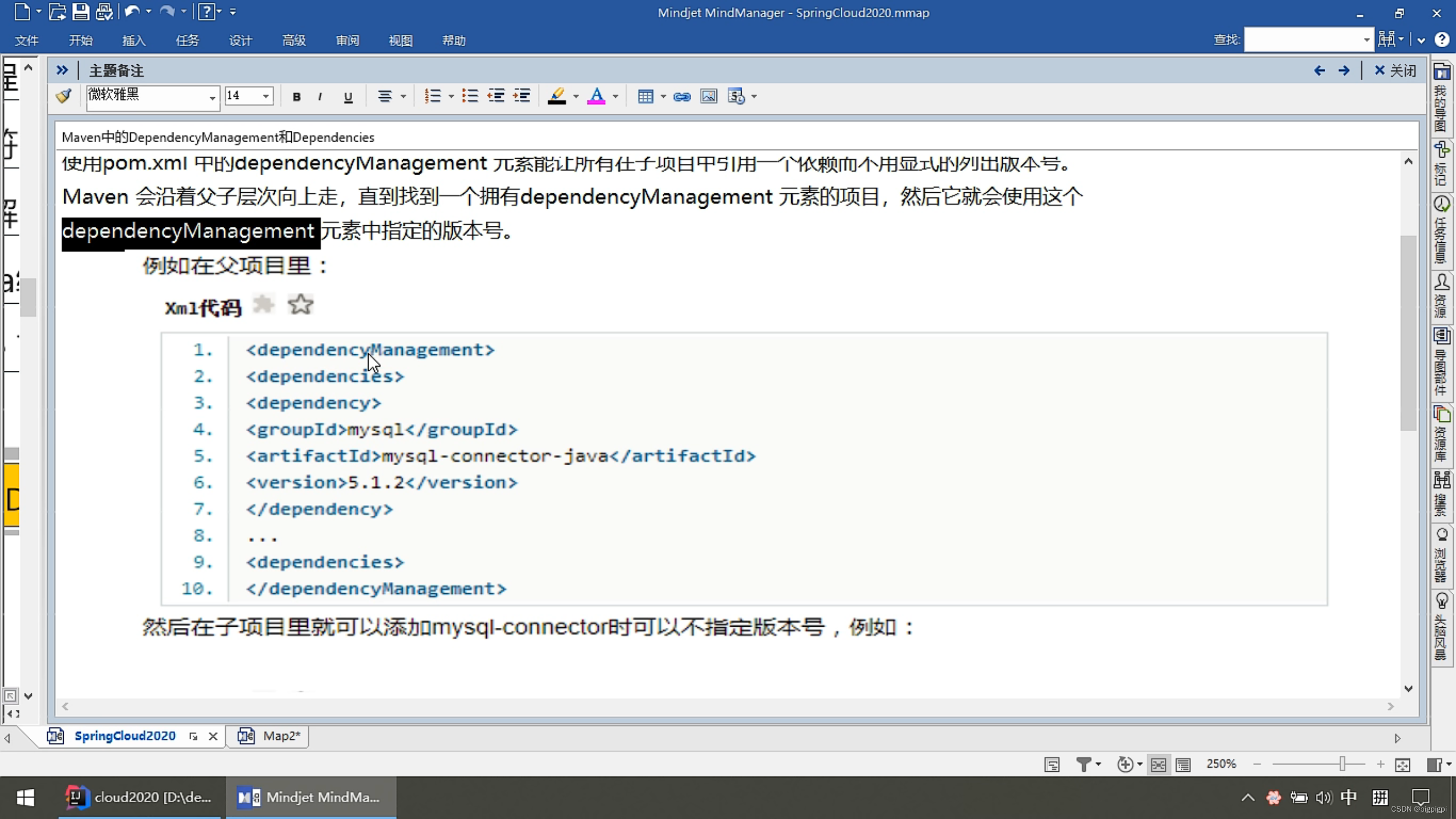Click the filter funnel icon in status bar
Image resolution: width=1456 pixels, height=819 pixels.
coord(1083,764)
